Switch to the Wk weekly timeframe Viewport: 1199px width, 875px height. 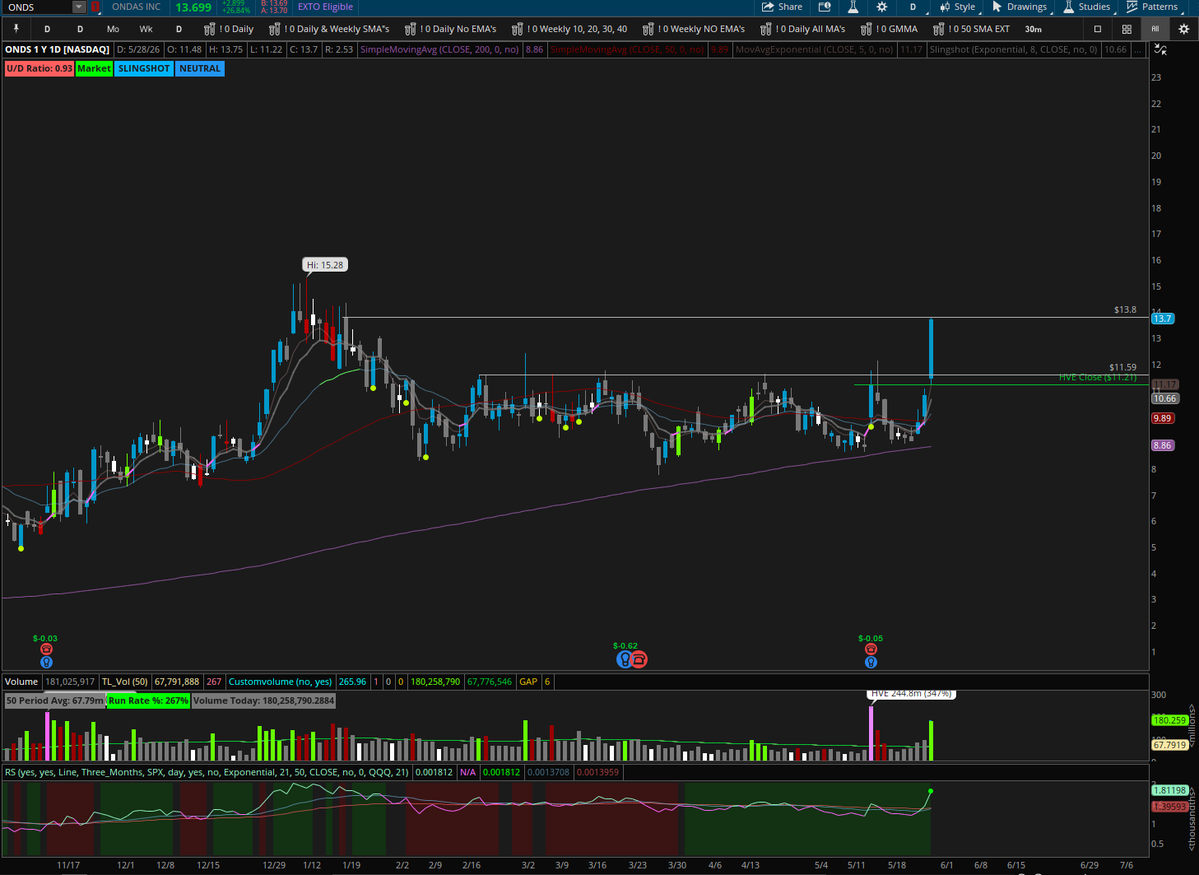146,29
